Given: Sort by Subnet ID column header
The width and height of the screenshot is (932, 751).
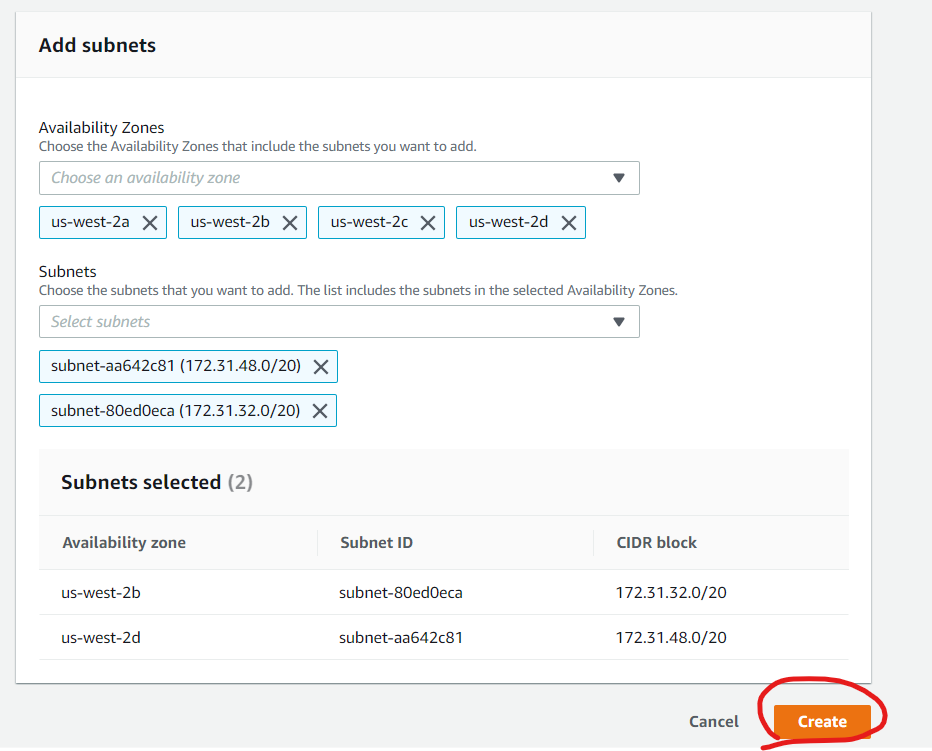Looking at the screenshot, I should 376,542.
